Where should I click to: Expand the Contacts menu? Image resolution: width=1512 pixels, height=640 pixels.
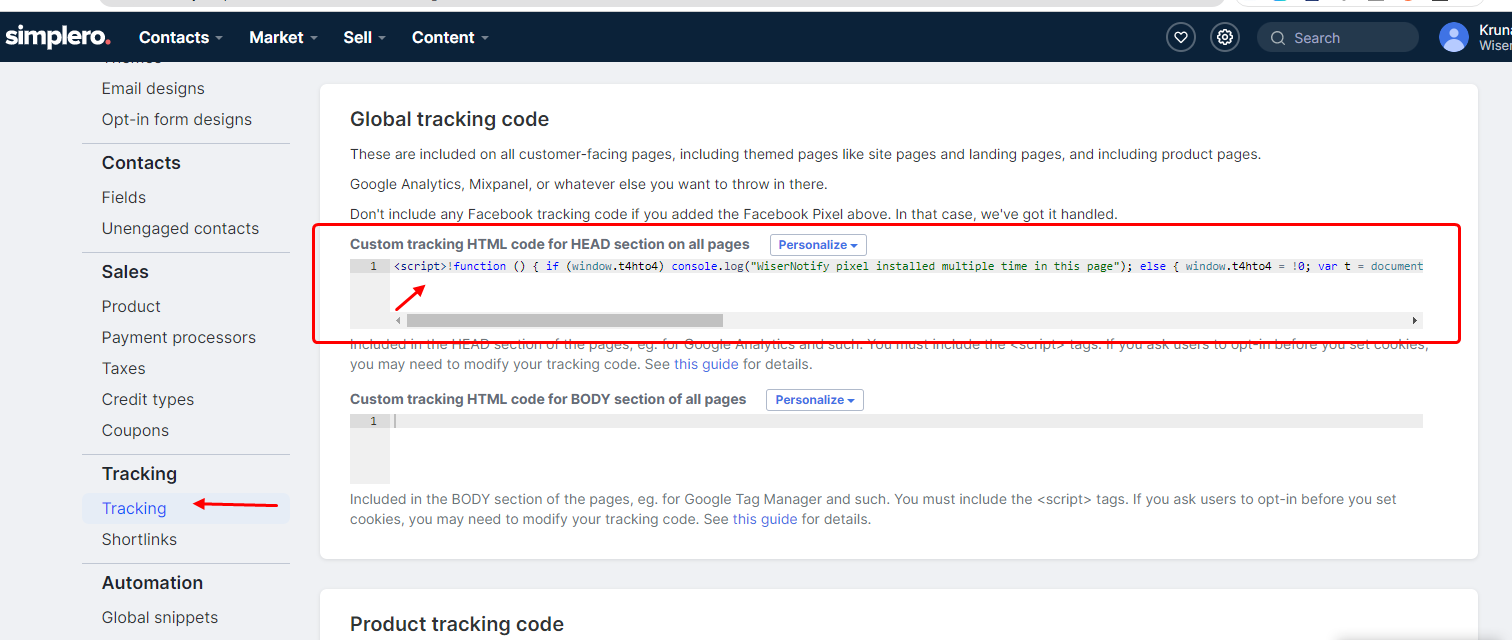(x=180, y=37)
